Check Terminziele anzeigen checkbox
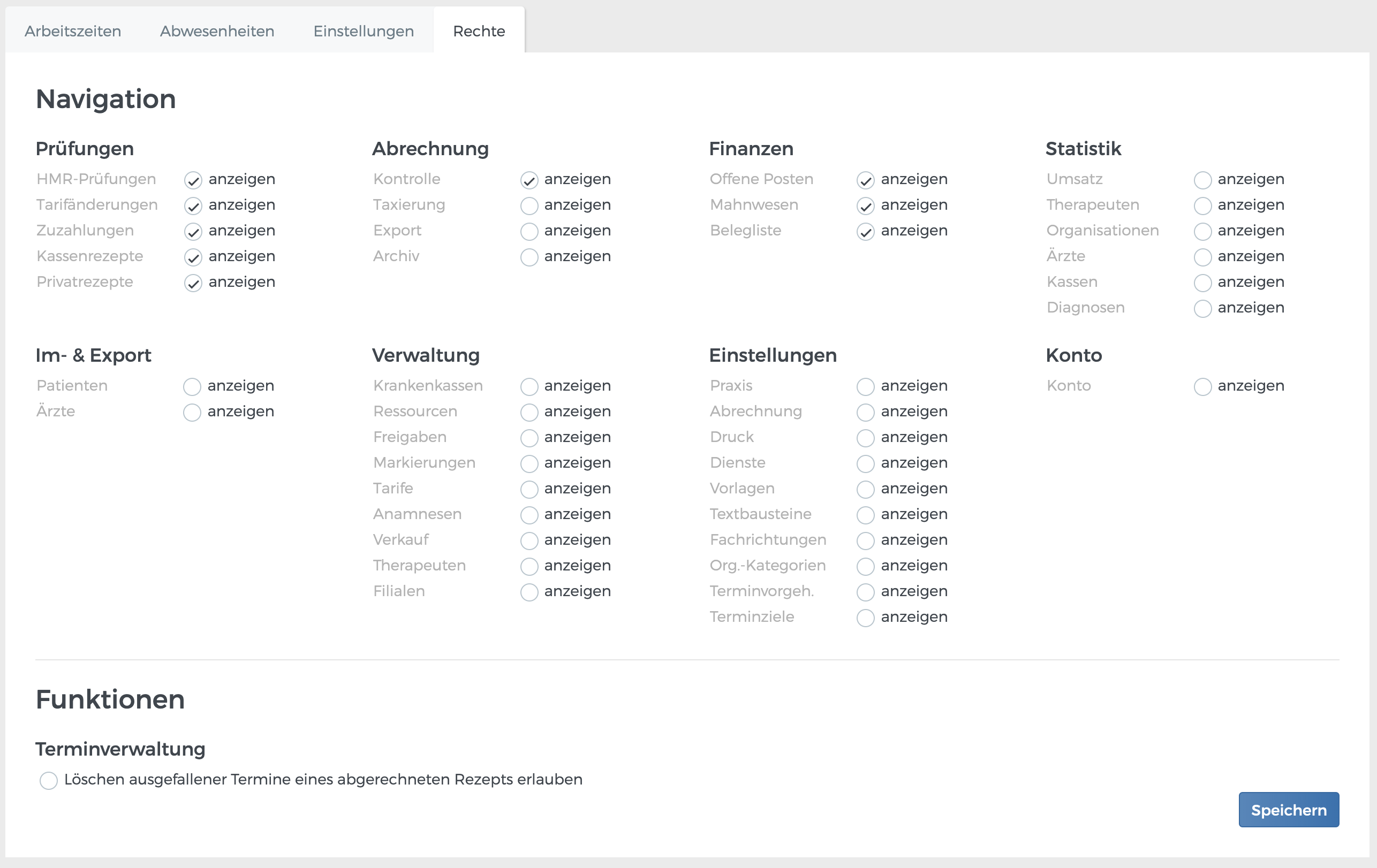Viewport: 1377px width, 868px height. point(865,618)
